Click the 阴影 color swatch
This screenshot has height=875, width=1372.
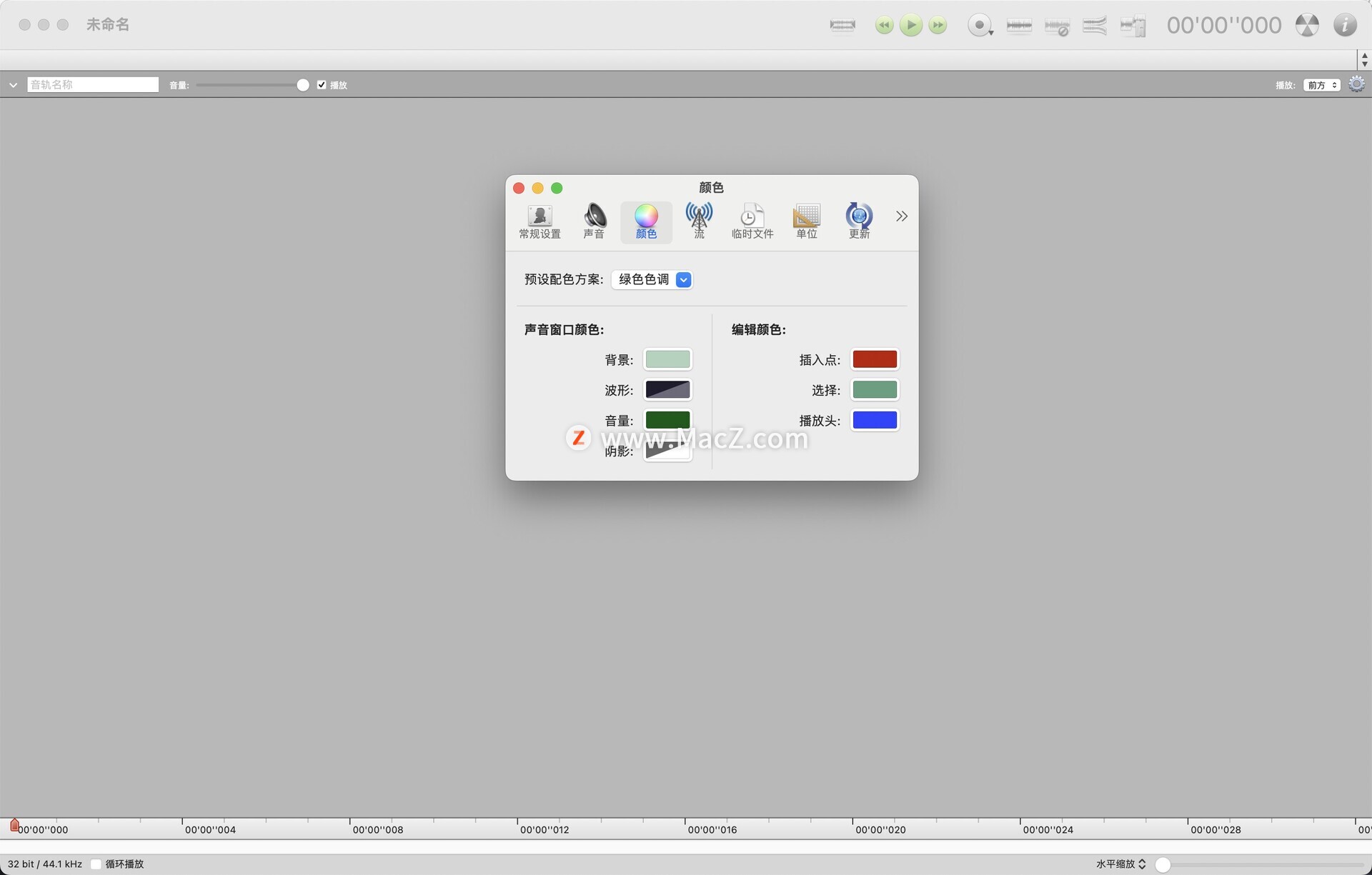click(667, 450)
